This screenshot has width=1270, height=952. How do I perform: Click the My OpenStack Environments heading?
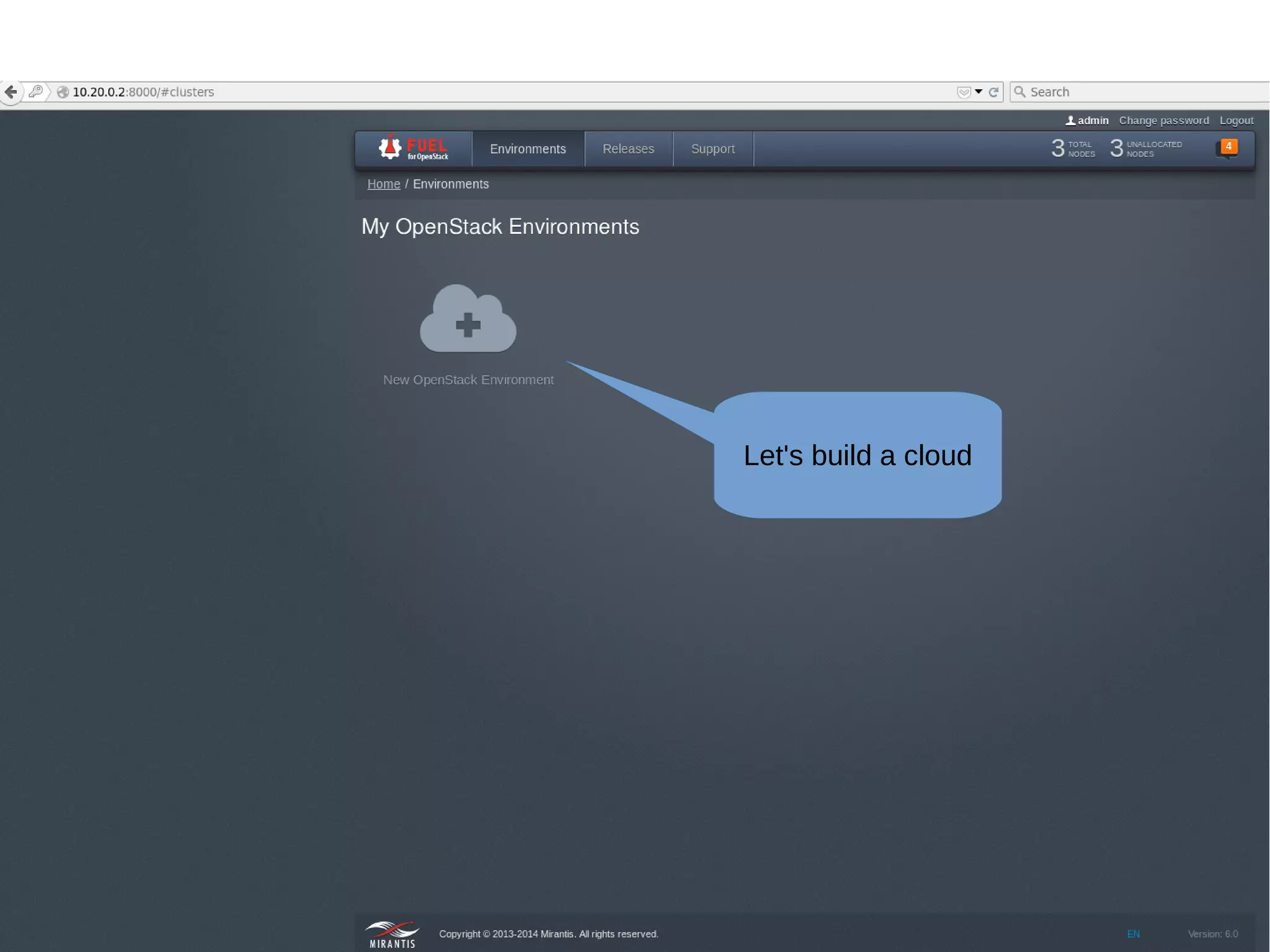click(500, 226)
